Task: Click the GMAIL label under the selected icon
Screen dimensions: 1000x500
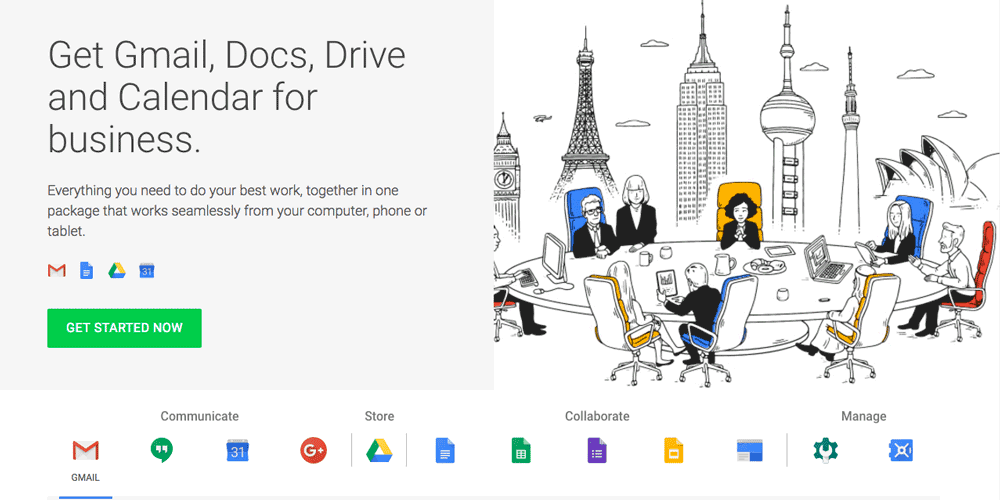Action: [85, 478]
